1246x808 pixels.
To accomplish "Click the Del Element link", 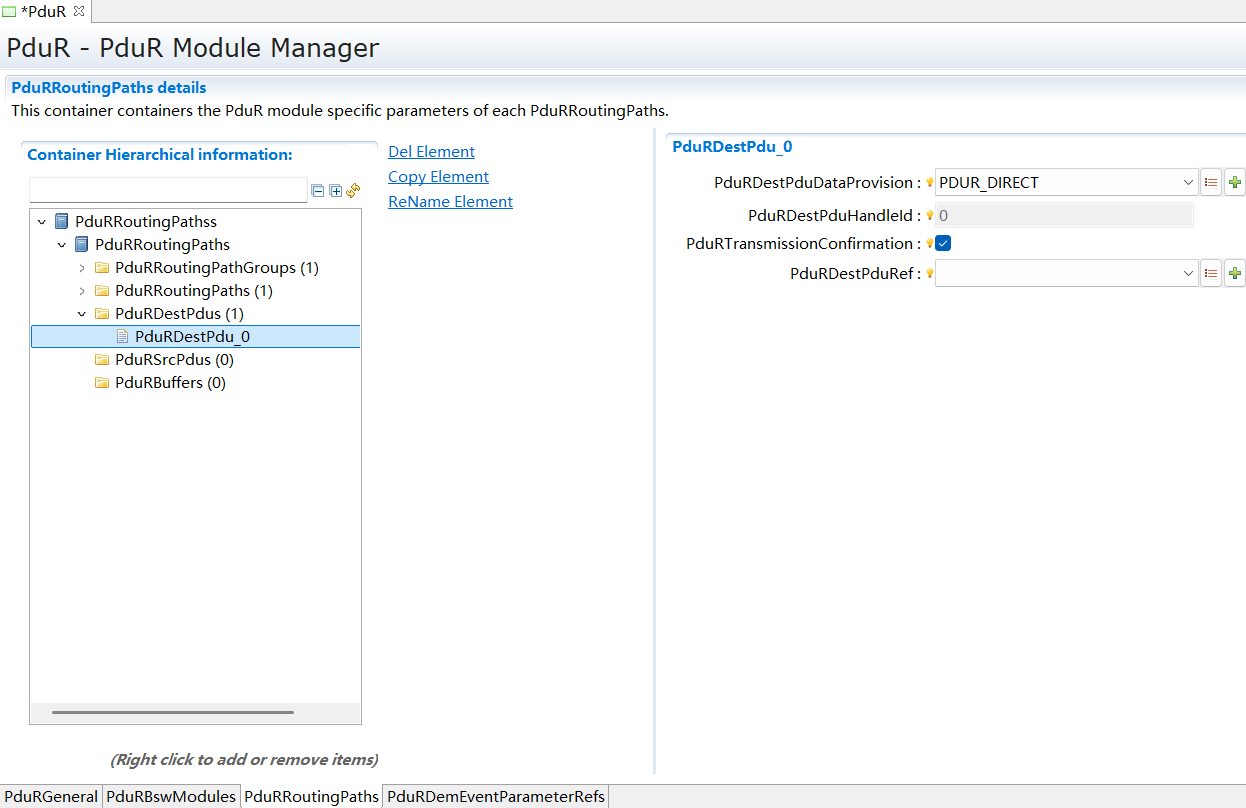I will pyautogui.click(x=431, y=151).
